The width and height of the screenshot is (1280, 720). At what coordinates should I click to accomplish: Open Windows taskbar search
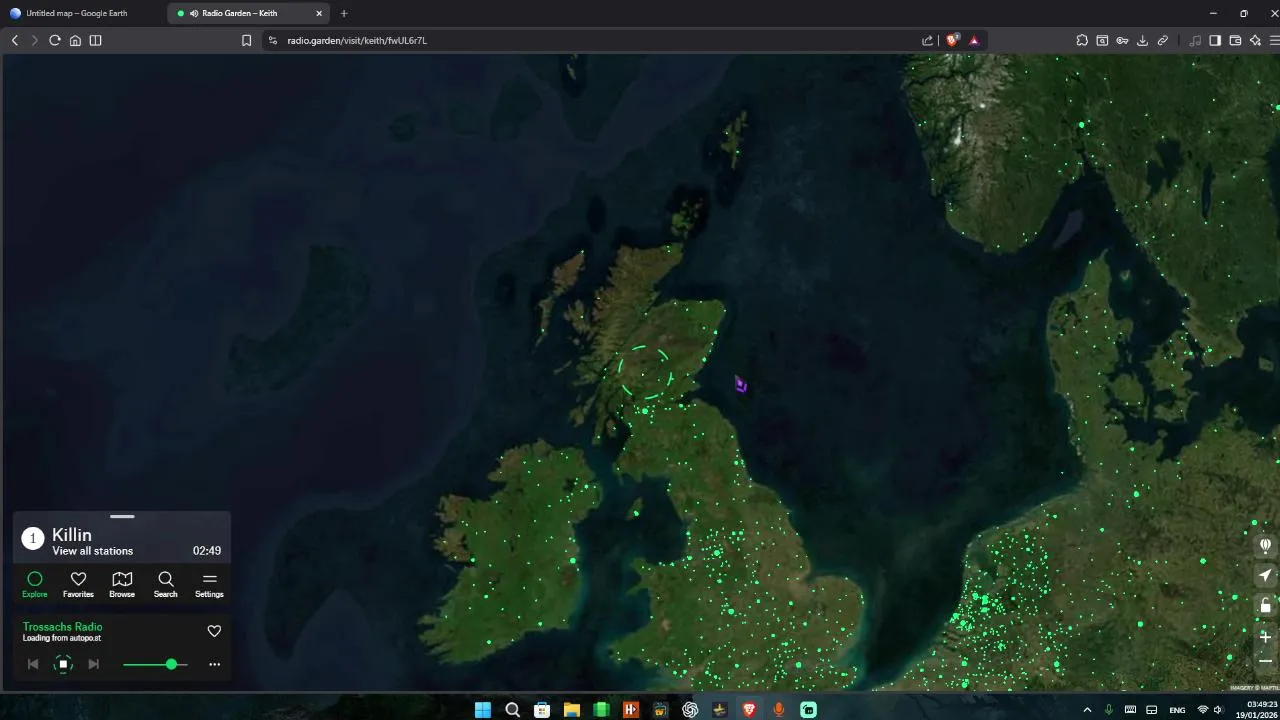(x=512, y=709)
